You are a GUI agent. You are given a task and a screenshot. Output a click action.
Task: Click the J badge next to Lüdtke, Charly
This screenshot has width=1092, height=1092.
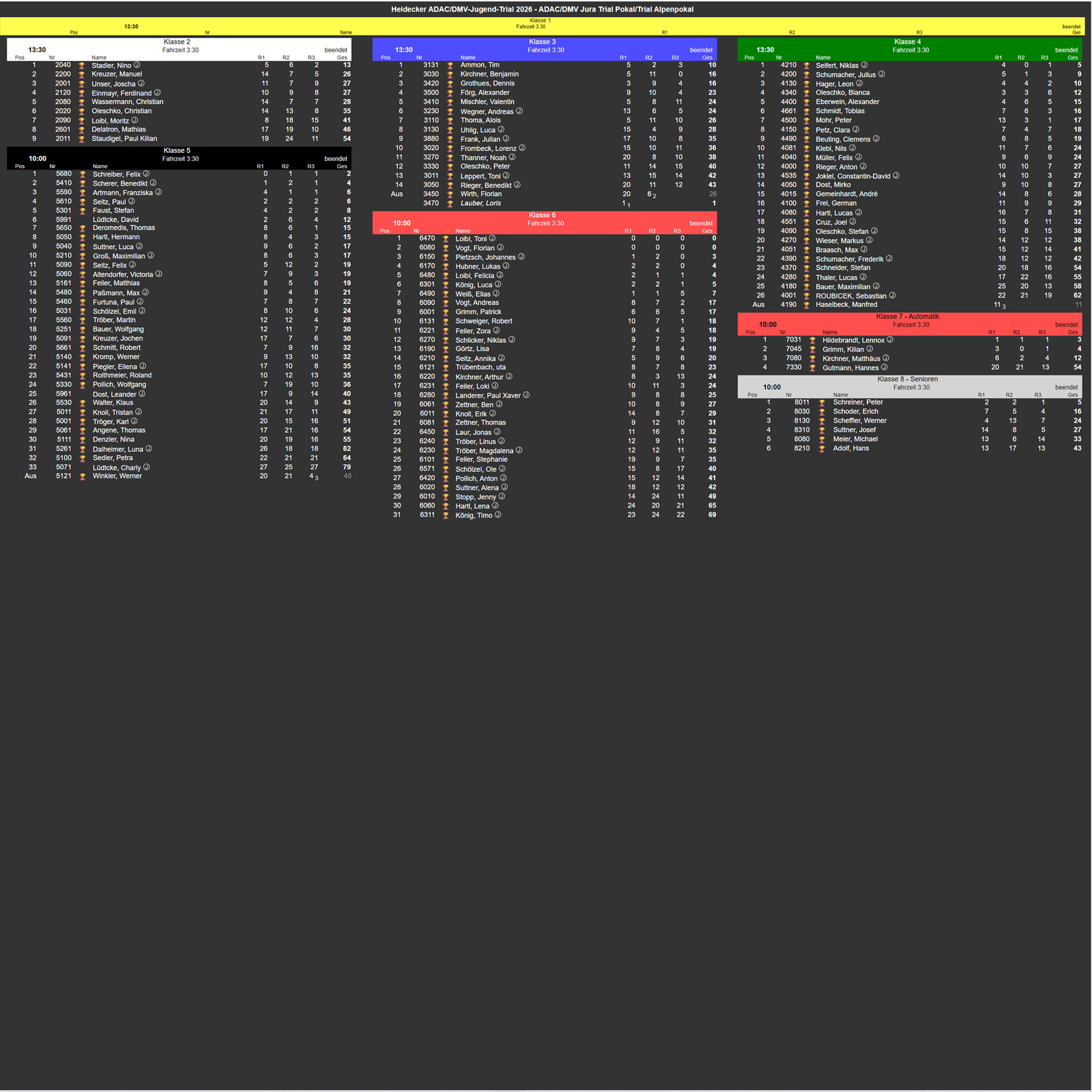[x=147, y=468]
